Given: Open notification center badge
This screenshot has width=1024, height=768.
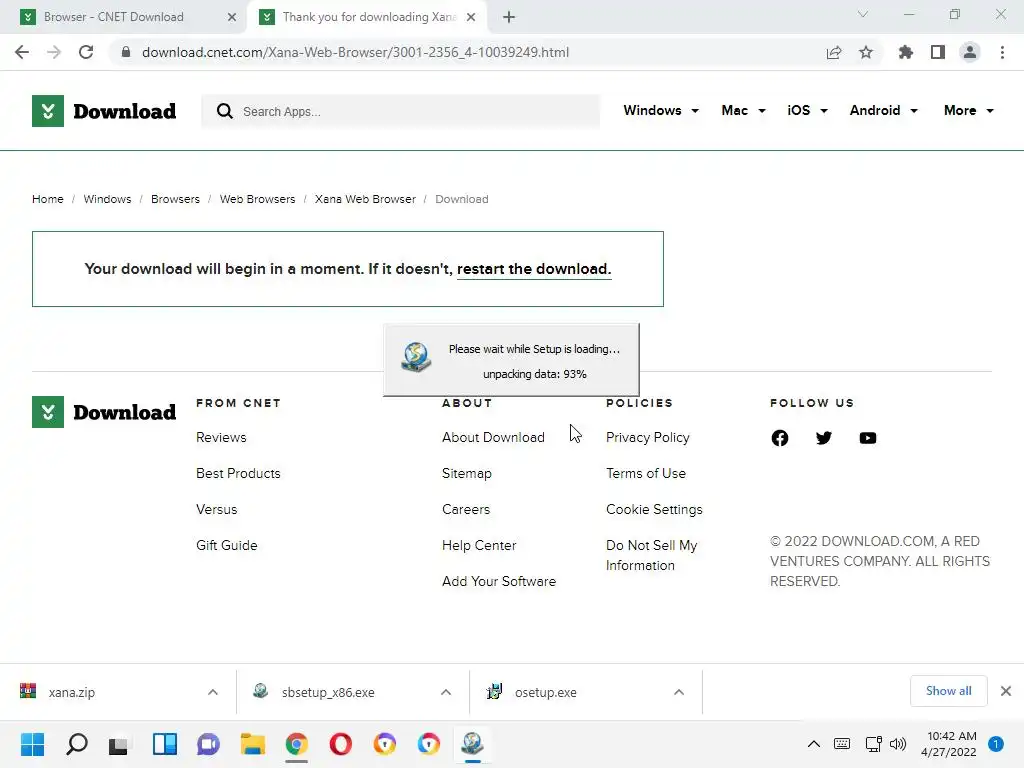Looking at the screenshot, I should (996, 744).
